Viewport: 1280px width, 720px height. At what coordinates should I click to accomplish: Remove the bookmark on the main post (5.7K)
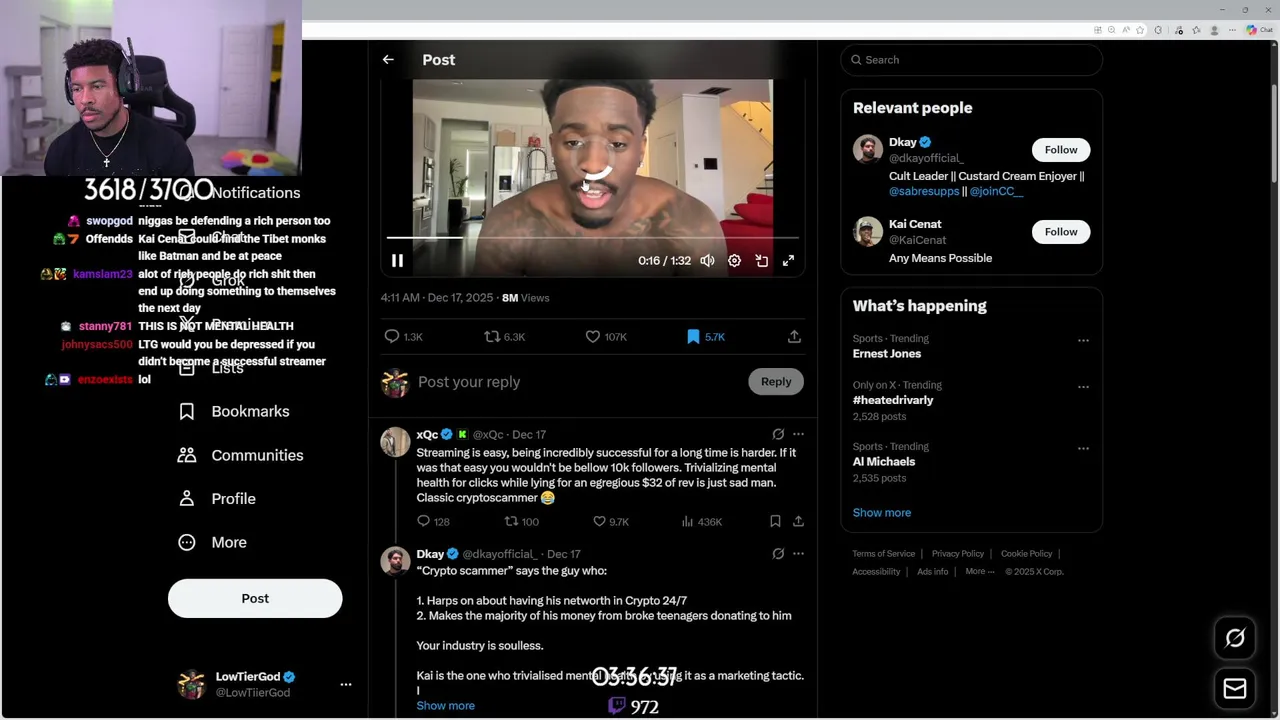click(705, 337)
